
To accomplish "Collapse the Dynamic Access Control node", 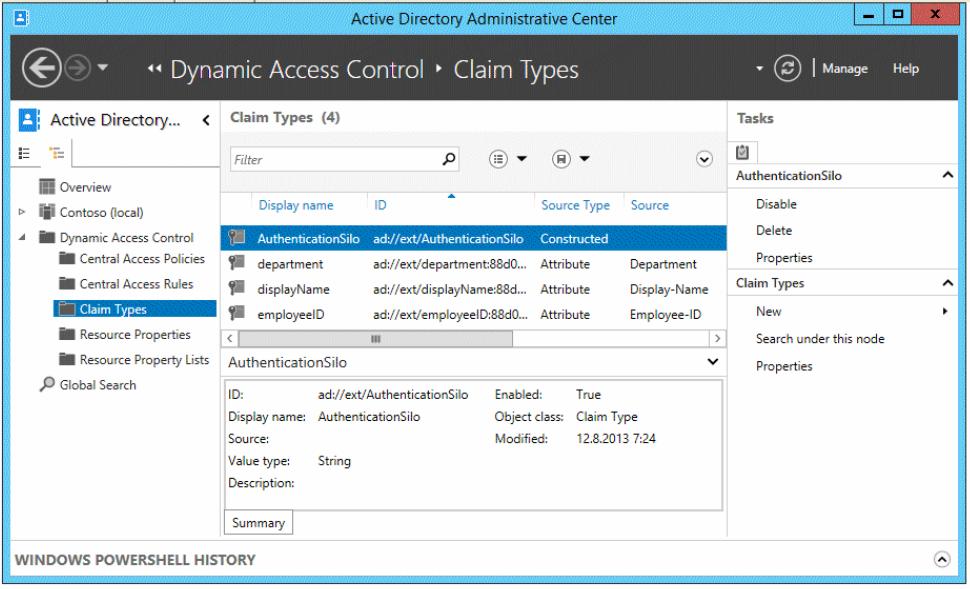I will pos(22,237).
